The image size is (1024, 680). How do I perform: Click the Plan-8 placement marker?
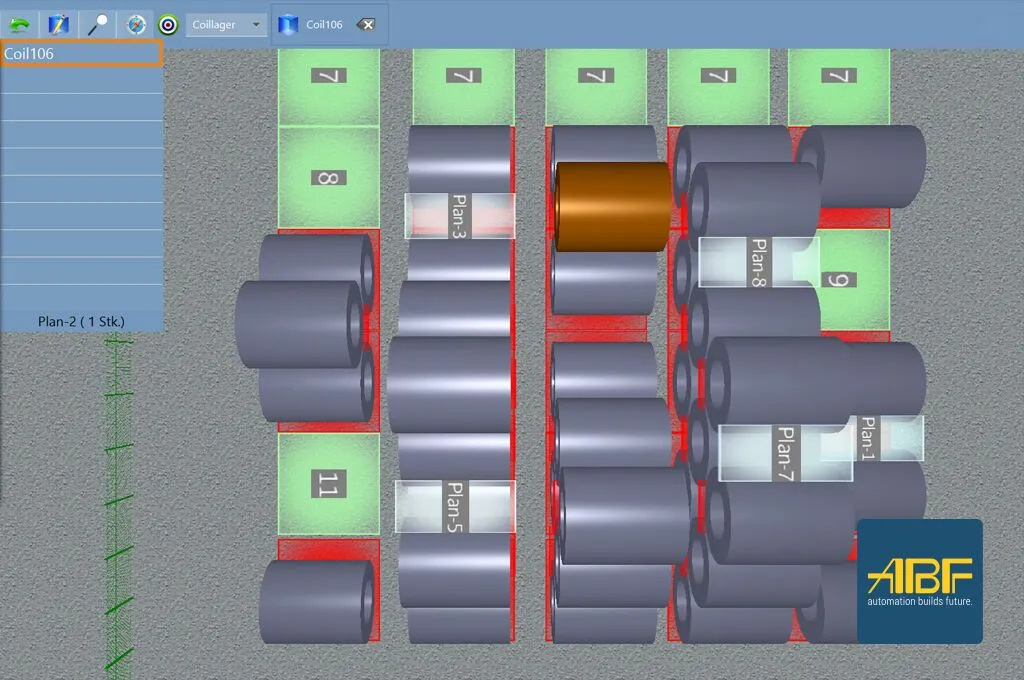(x=760, y=263)
